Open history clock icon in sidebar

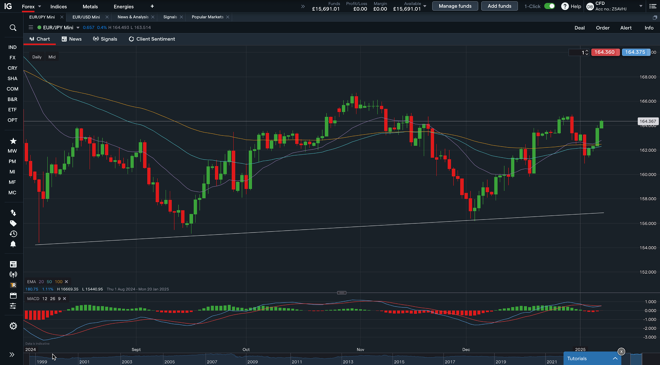(13, 234)
